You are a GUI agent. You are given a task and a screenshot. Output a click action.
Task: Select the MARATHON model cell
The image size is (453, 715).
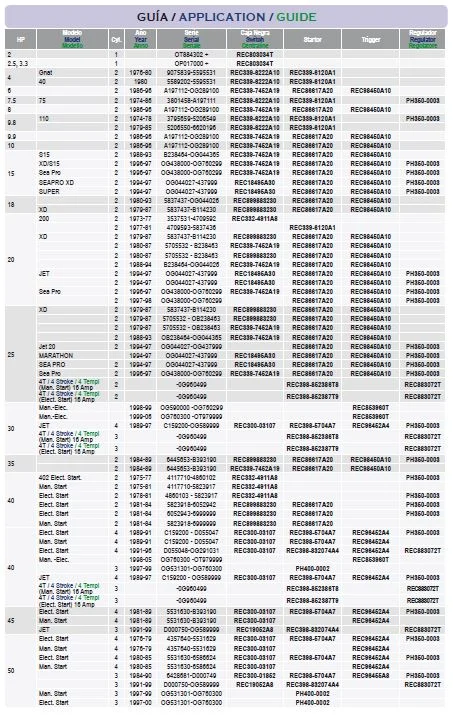pos(73,355)
